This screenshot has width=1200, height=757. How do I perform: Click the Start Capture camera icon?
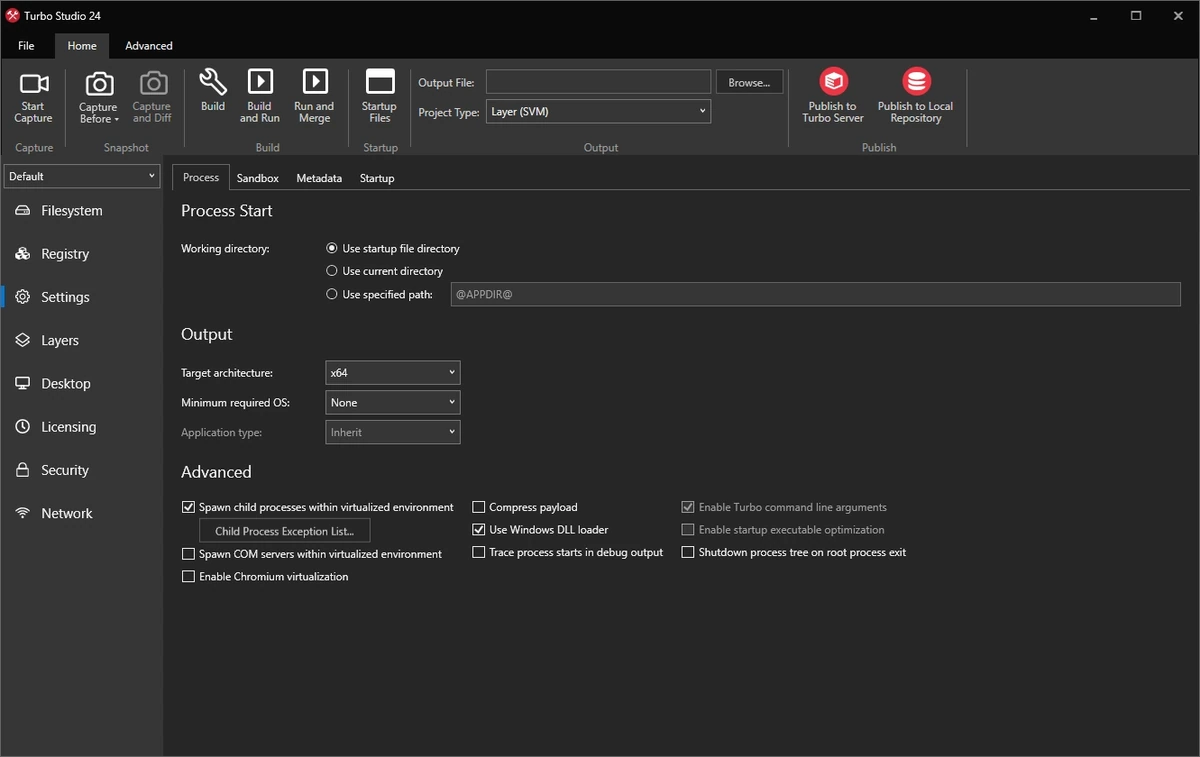click(x=34, y=84)
